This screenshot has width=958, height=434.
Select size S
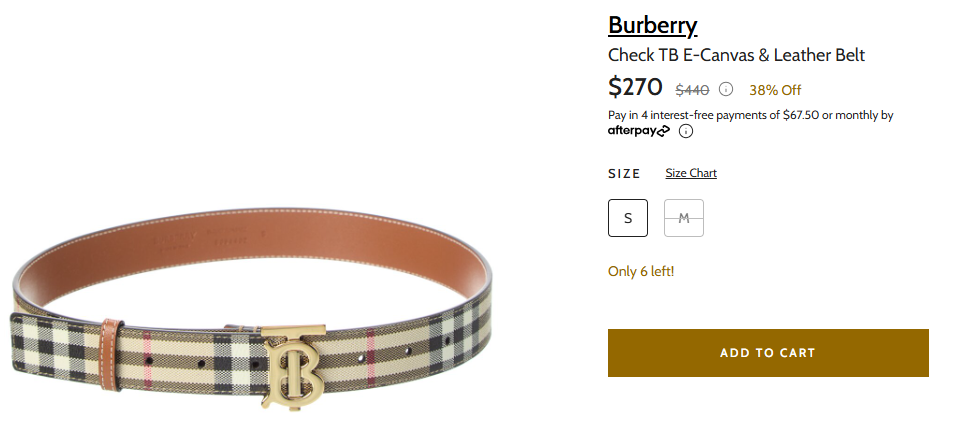click(628, 218)
